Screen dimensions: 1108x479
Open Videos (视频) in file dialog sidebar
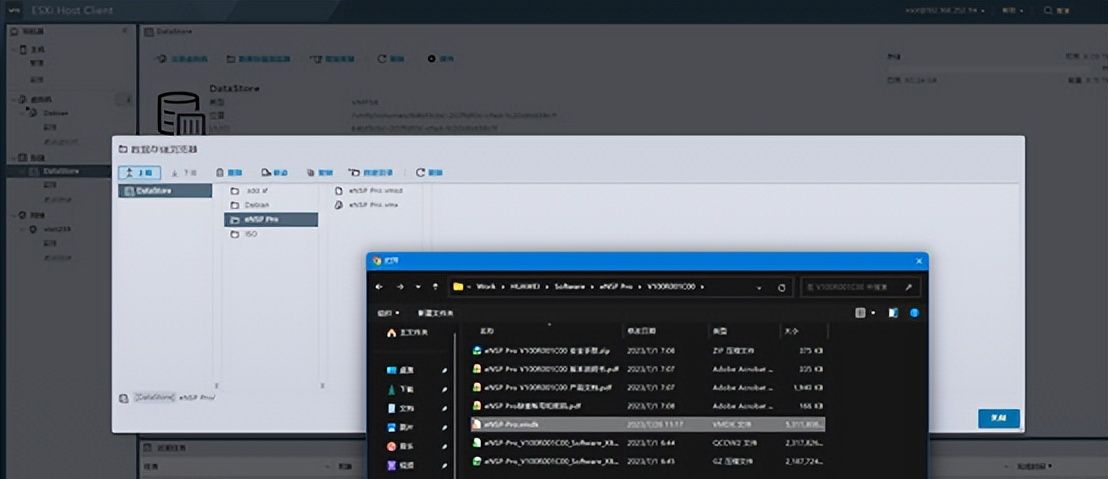[401, 466]
